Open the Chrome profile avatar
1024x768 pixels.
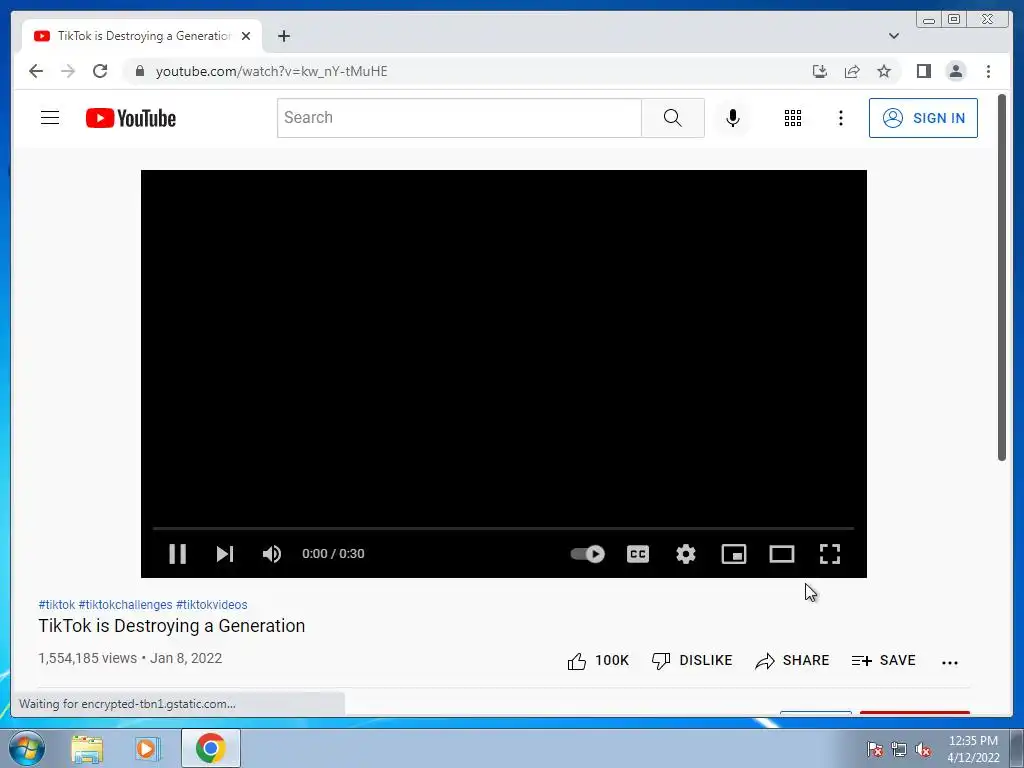click(x=956, y=71)
